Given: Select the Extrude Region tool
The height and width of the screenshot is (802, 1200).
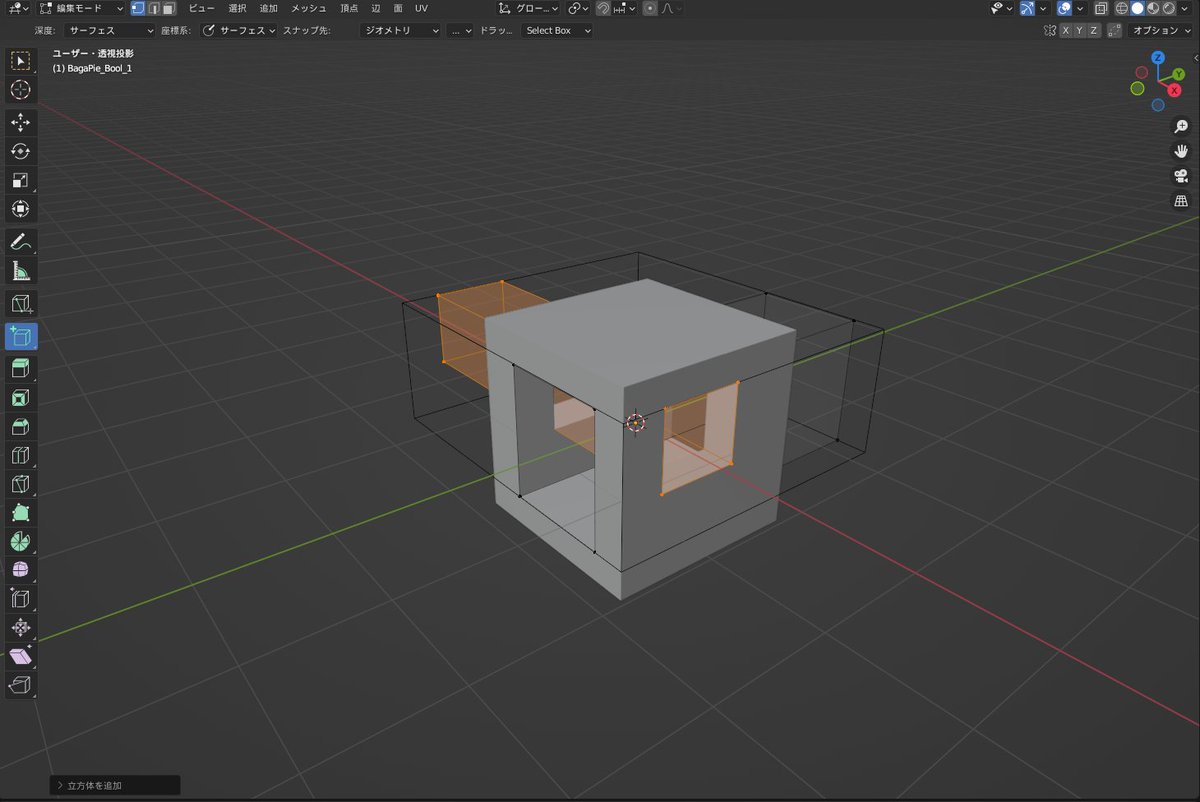Looking at the screenshot, I should [20, 368].
